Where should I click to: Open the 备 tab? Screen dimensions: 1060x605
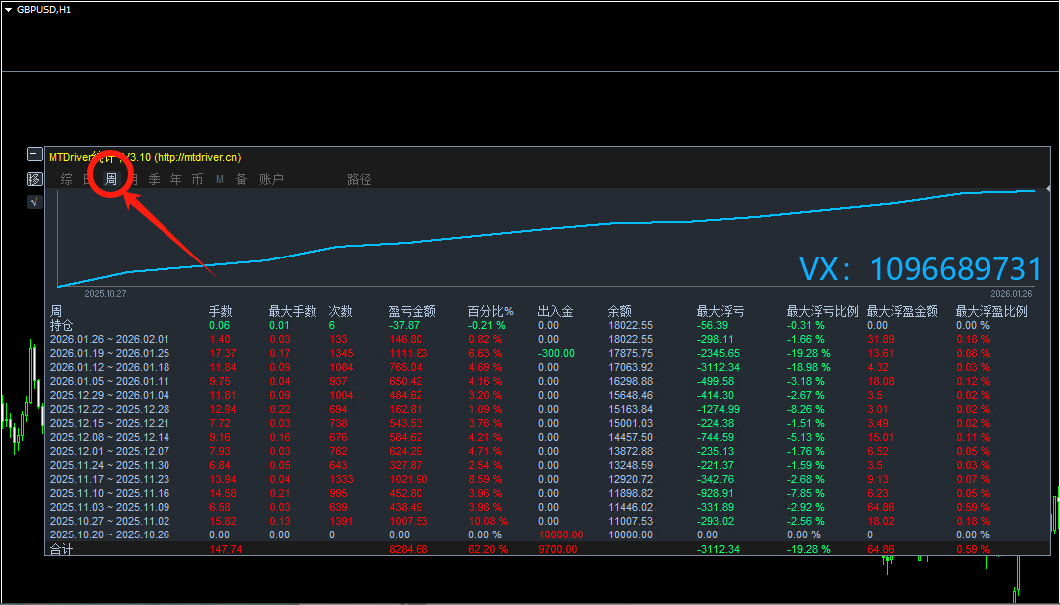pos(241,180)
